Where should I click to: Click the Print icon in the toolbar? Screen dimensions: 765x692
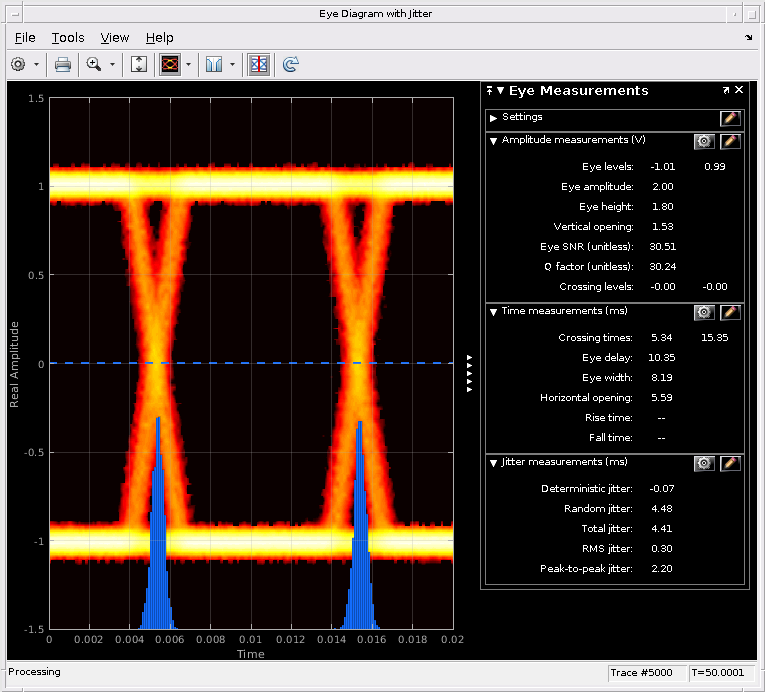click(x=62, y=64)
